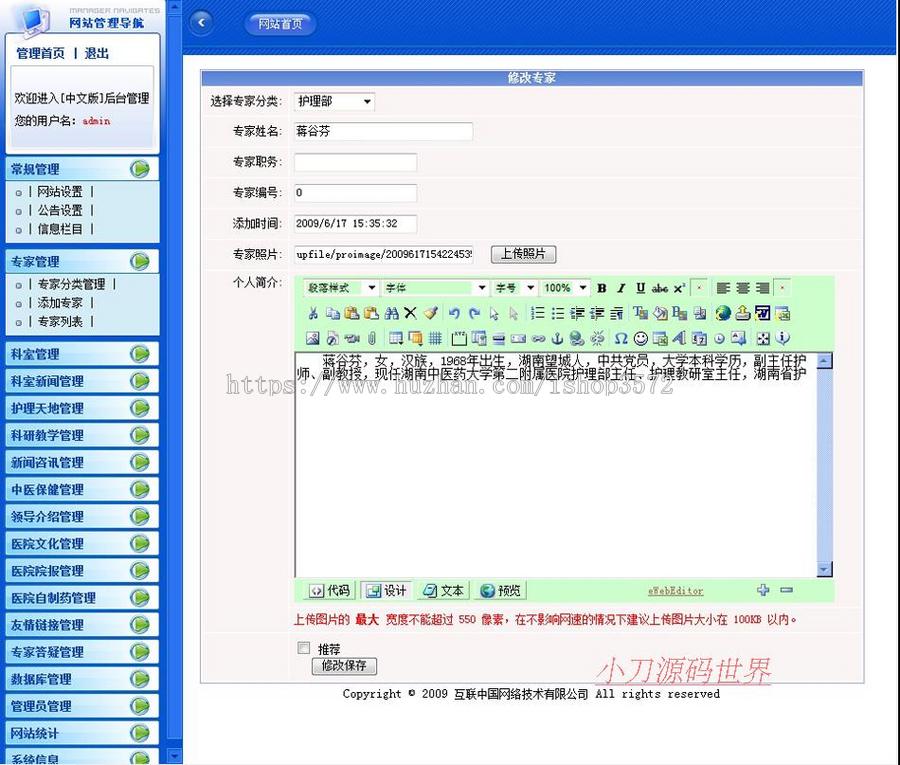The width and height of the screenshot is (900, 765).
Task: Undo last edit in editor
Action: (454, 313)
